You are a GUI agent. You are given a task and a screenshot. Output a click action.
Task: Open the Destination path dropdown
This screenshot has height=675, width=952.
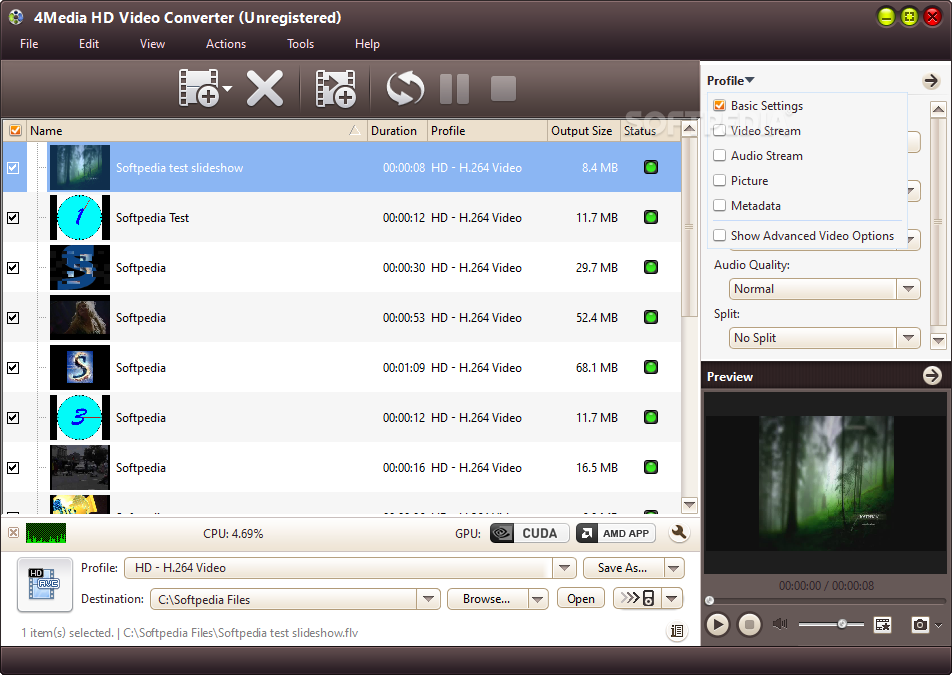[x=429, y=599]
